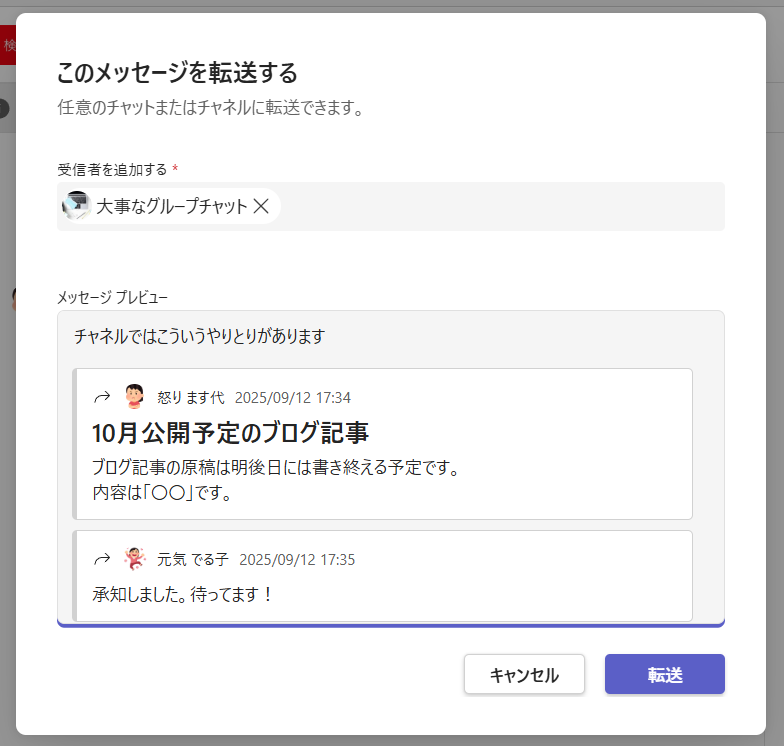Click the heading 10月公開予定のブログ記事
Viewport: 784px width, 746px height.
point(230,433)
